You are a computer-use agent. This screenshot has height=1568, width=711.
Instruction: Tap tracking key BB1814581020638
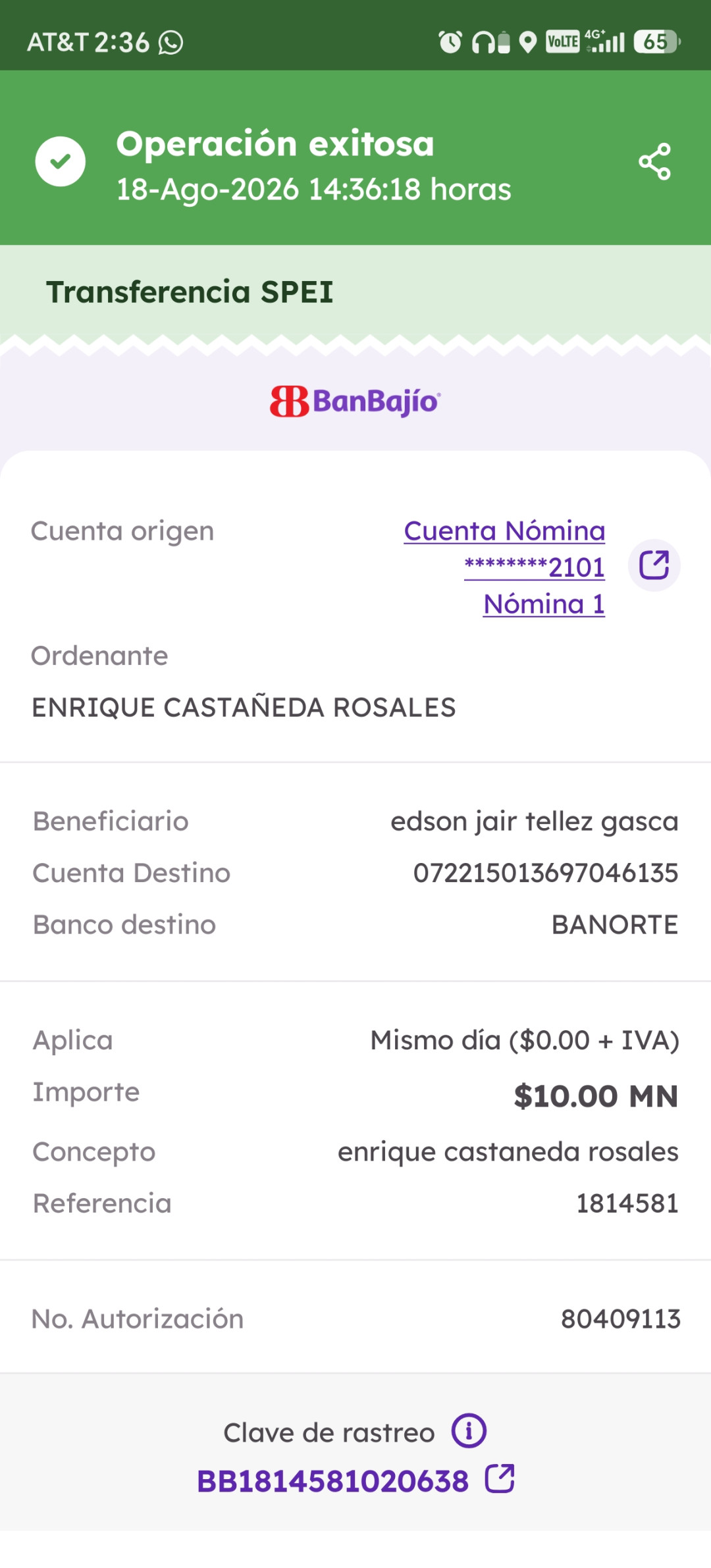pos(332,1481)
